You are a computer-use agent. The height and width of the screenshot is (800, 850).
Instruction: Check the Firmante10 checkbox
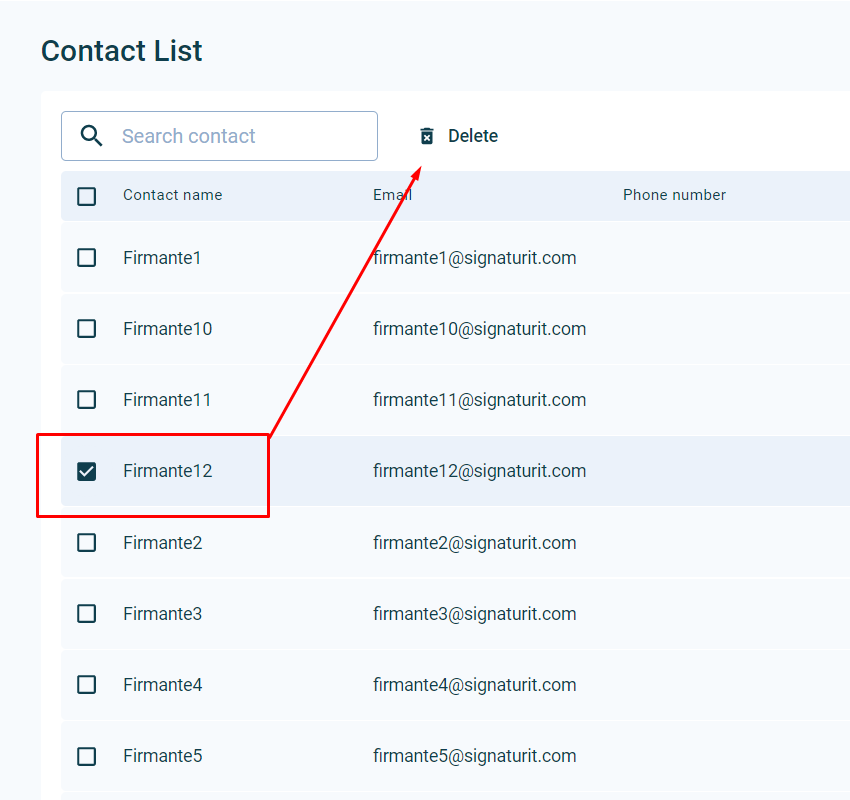(x=87, y=329)
